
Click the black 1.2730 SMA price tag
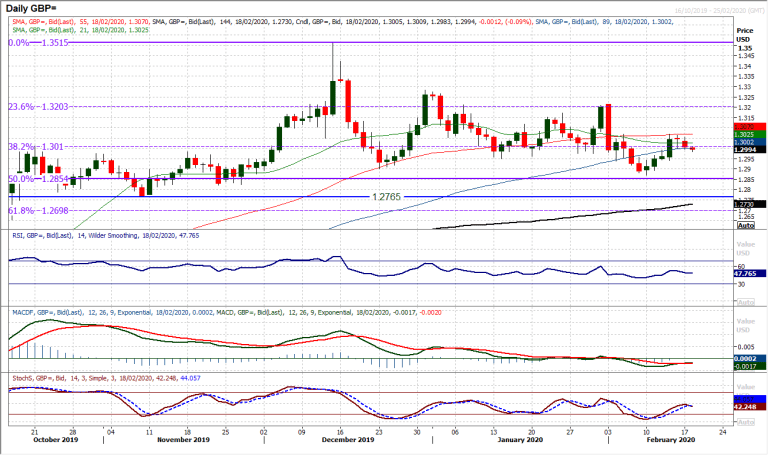750,204
